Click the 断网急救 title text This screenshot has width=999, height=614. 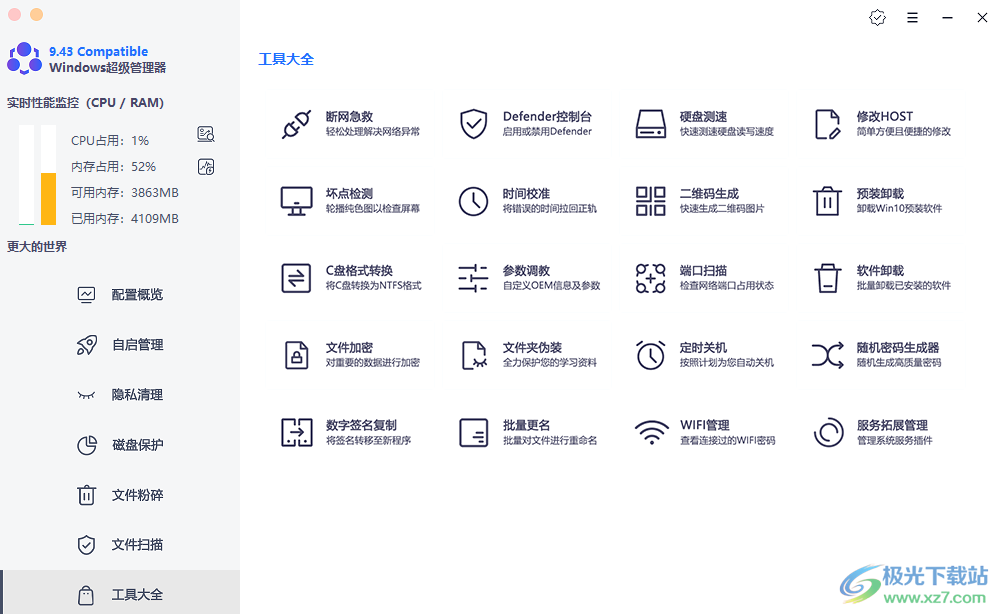tap(349, 117)
